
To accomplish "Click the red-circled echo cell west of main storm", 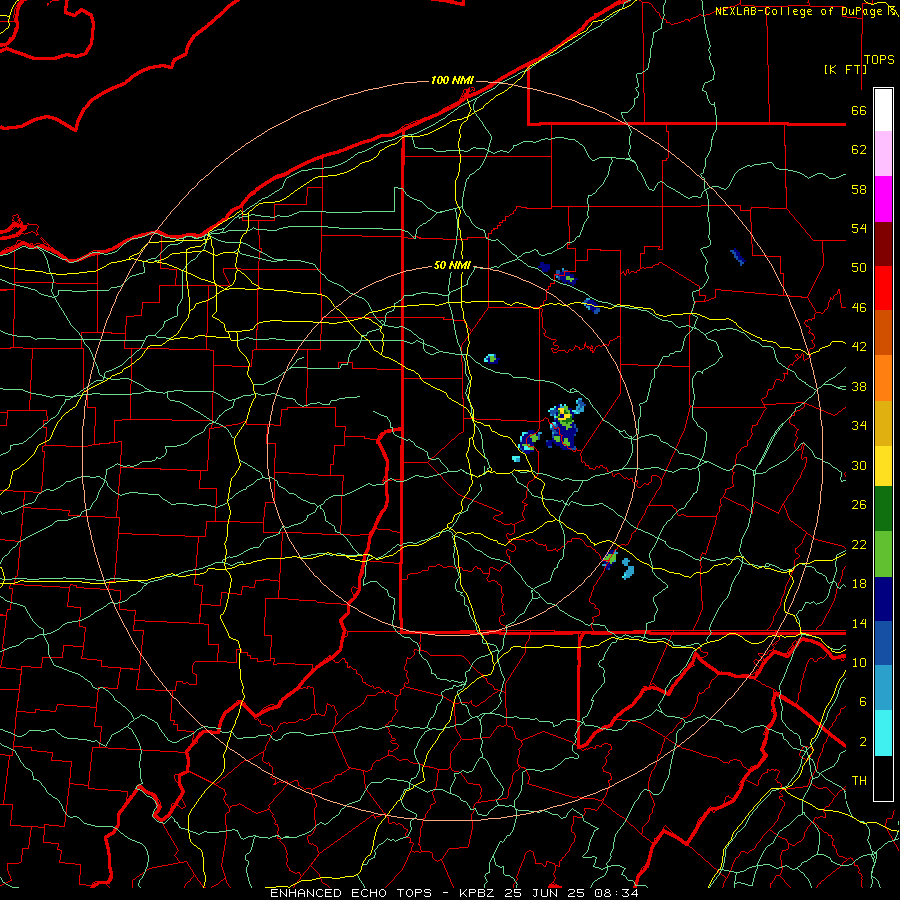I will pos(529,442).
